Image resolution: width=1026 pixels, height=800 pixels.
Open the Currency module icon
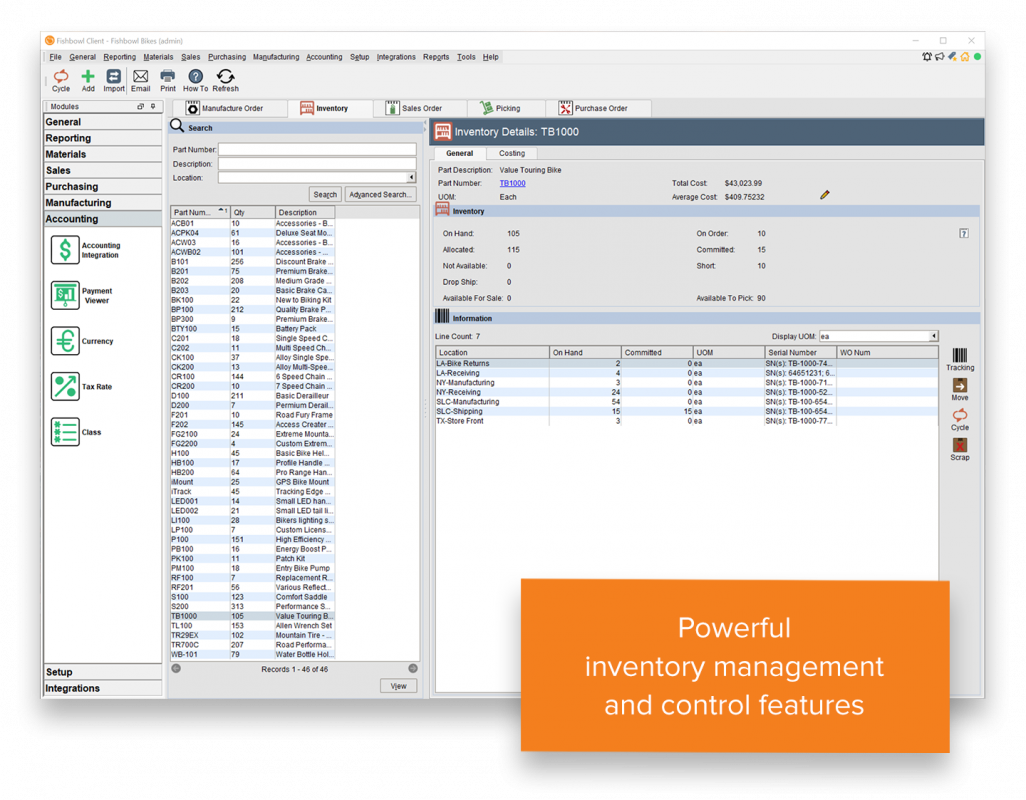(x=65, y=341)
